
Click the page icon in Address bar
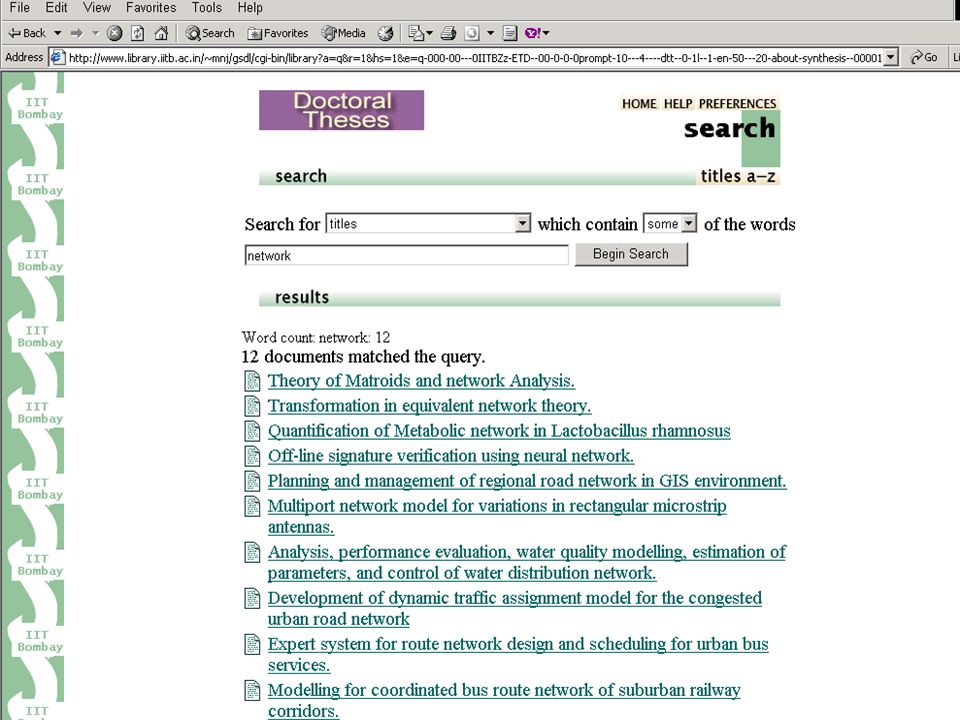(x=58, y=58)
